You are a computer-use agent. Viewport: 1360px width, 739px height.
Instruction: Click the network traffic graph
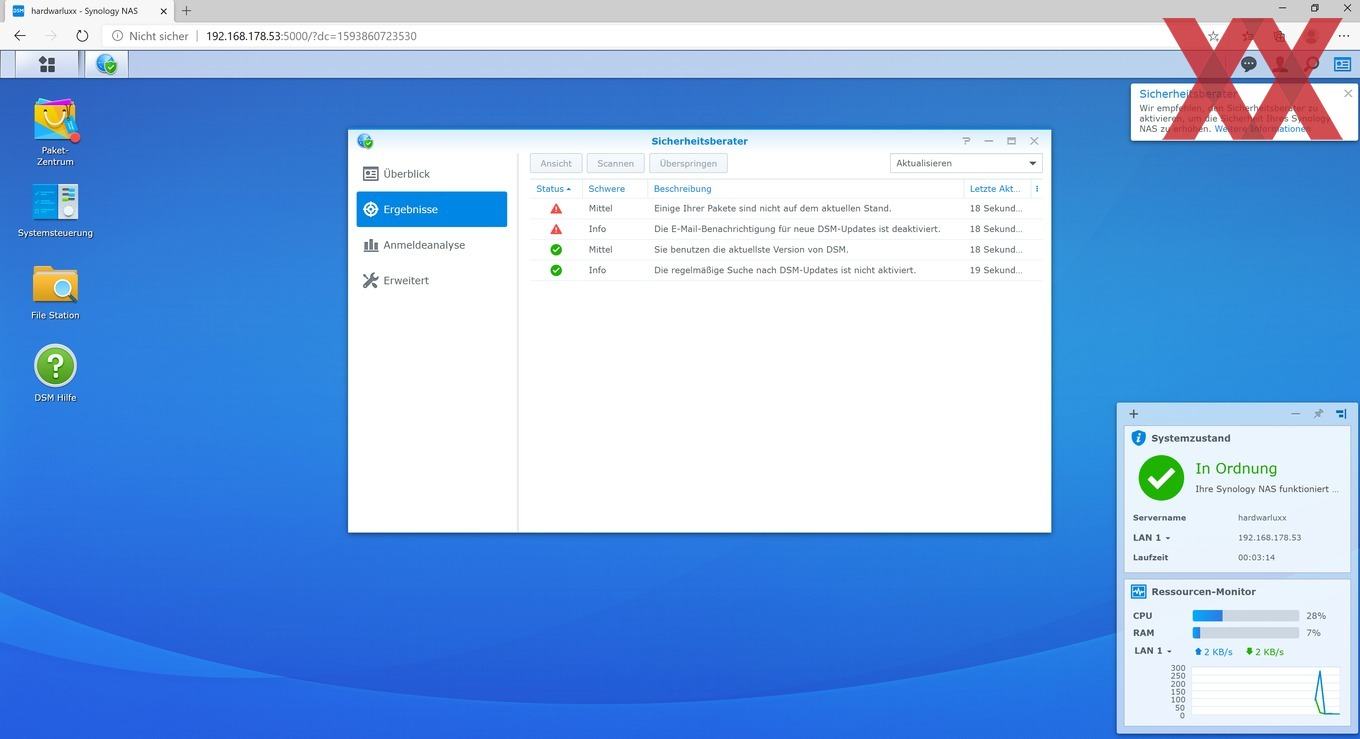(x=1265, y=691)
